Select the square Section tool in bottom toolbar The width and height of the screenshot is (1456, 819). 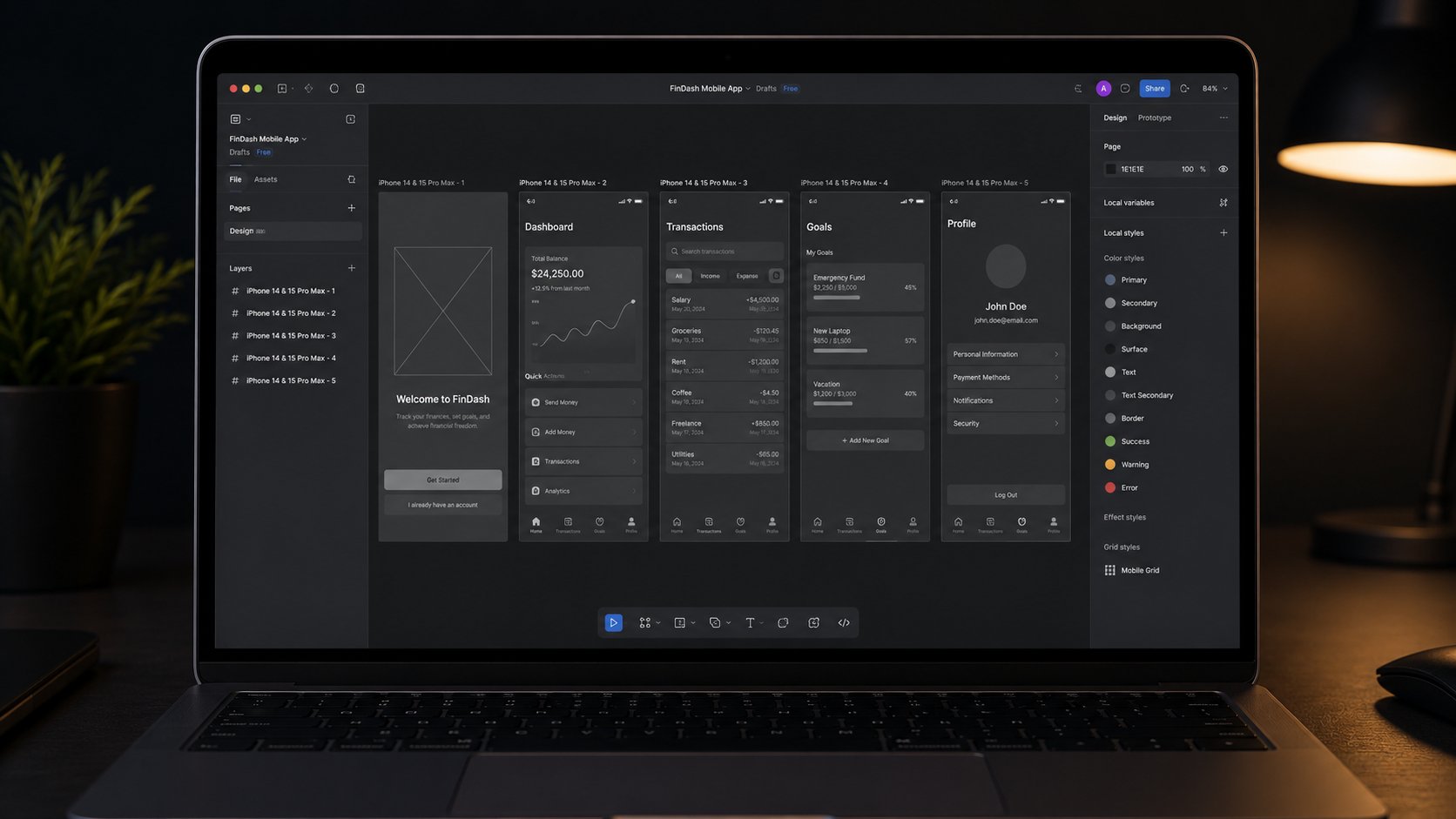(679, 623)
